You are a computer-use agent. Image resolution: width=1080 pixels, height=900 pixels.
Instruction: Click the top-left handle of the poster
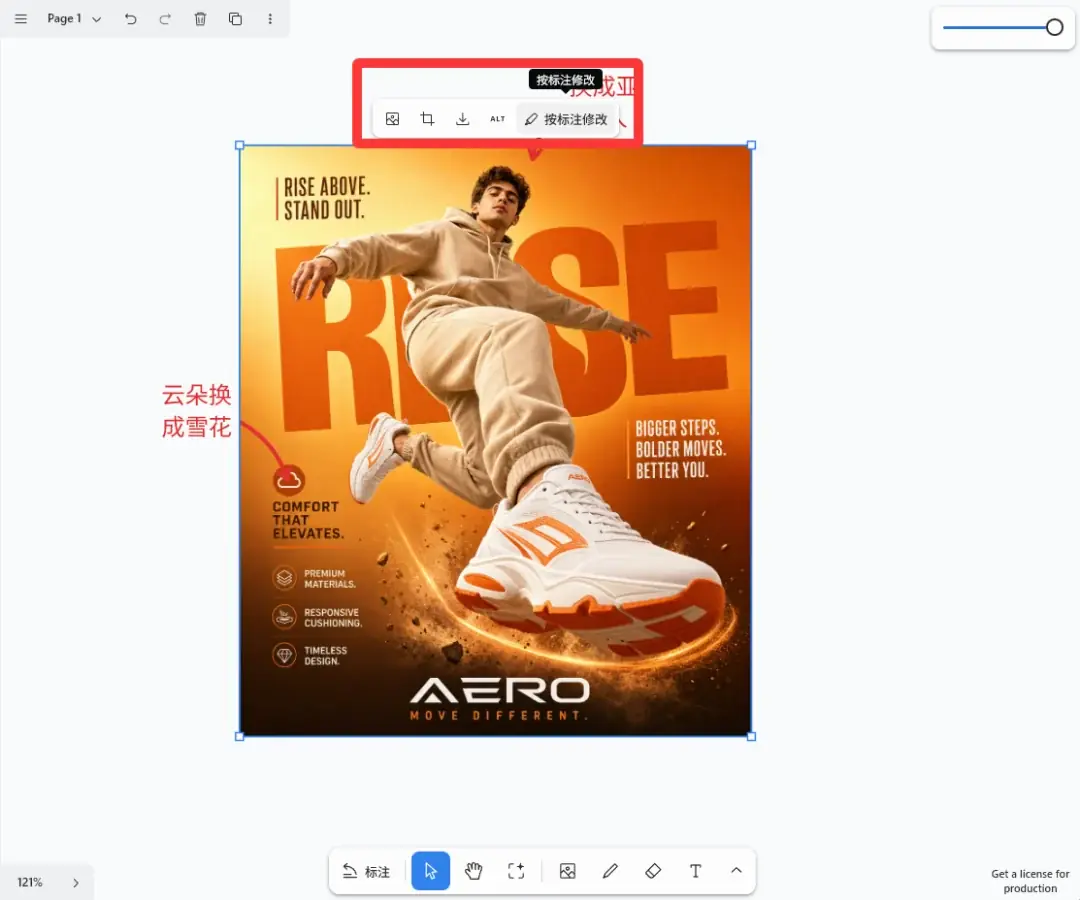[240, 145]
